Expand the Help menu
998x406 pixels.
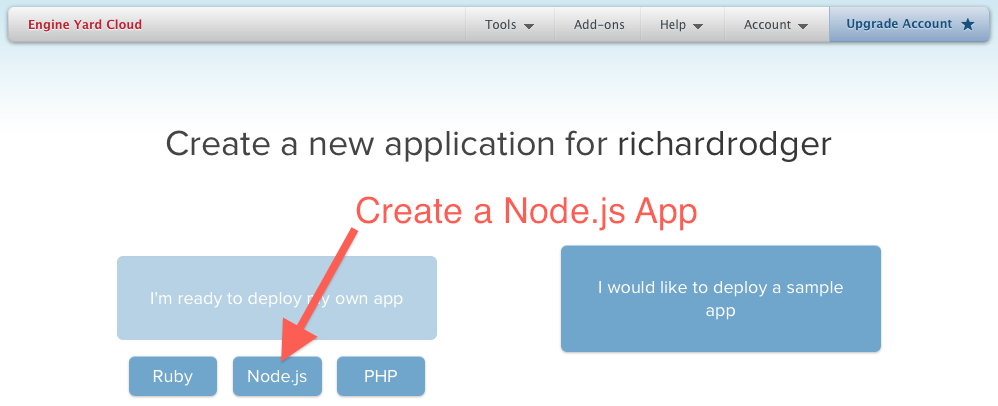(682, 25)
